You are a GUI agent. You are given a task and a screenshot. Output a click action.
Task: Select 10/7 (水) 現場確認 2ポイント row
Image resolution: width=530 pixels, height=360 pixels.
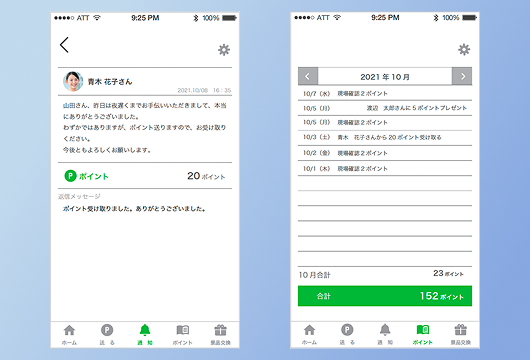(x=385, y=93)
